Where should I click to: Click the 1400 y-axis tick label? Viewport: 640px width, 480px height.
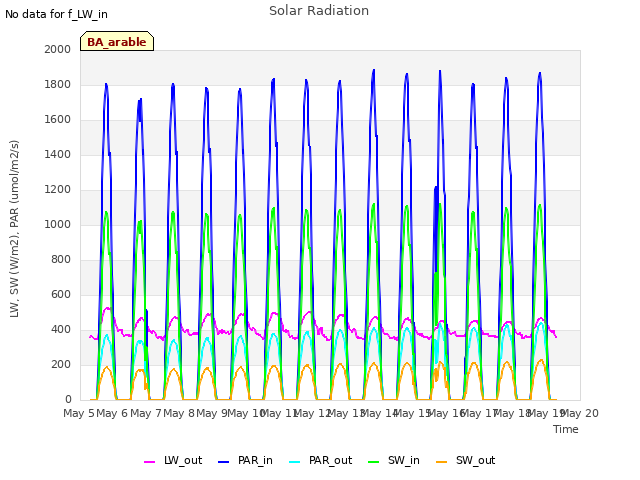[x=58, y=154]
